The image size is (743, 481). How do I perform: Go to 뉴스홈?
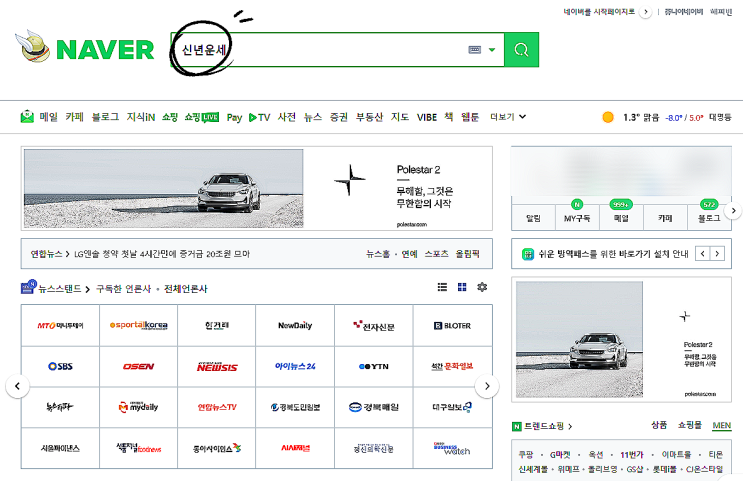point(378,254)
